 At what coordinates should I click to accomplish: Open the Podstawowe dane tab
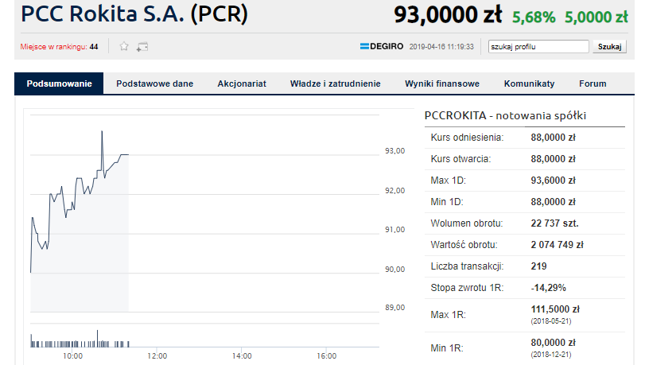(x=155, y=84)
